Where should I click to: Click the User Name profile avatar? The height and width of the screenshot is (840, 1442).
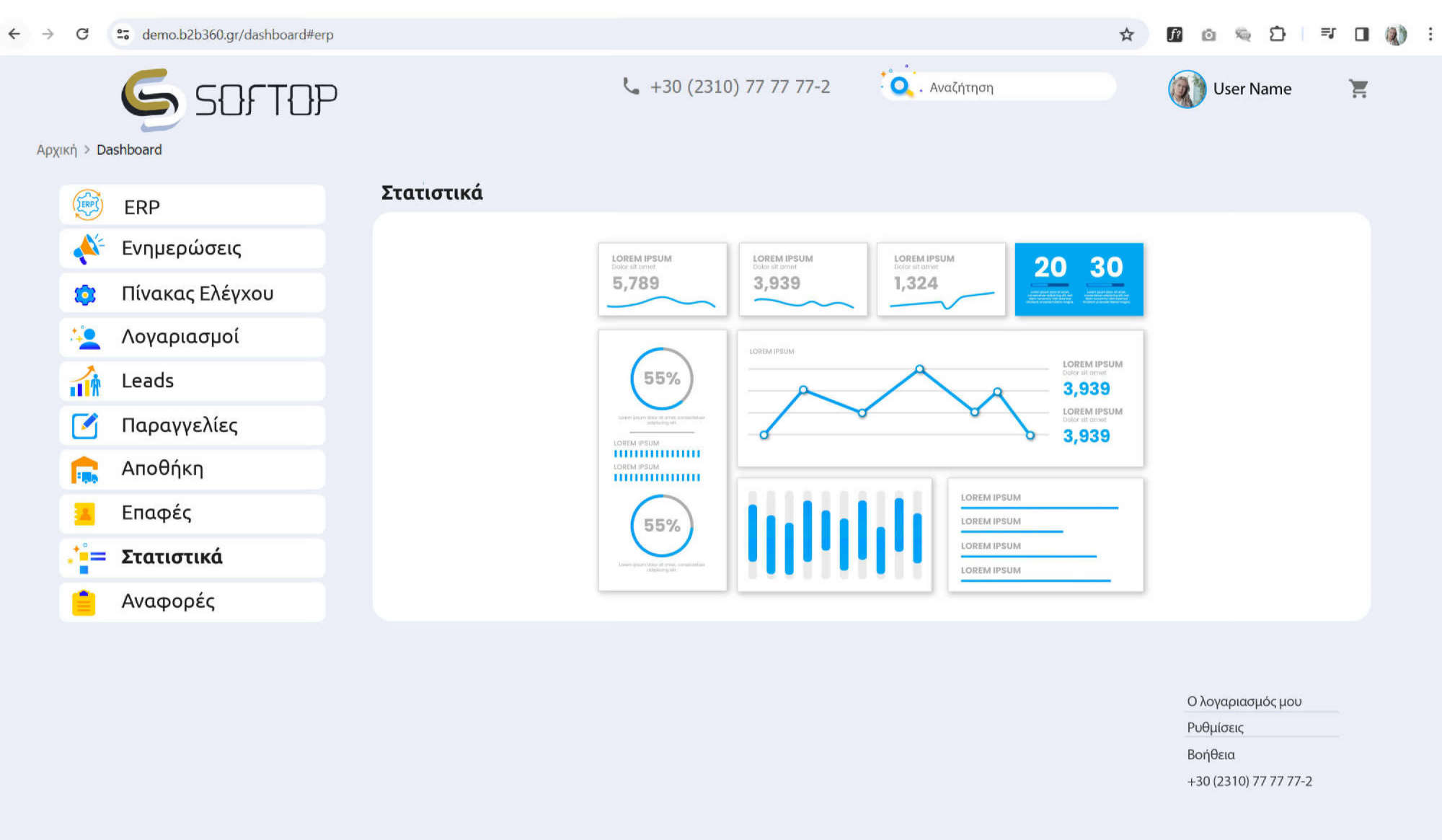[x=1186, y=89]
